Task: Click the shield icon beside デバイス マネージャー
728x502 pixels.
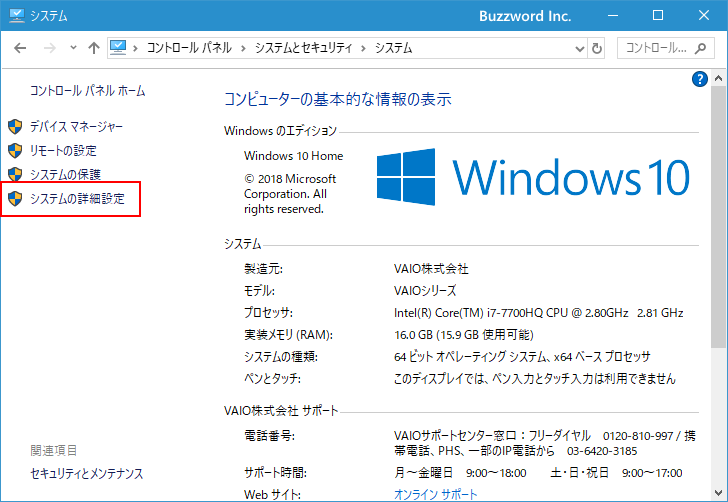Action: tap(15, 127)
